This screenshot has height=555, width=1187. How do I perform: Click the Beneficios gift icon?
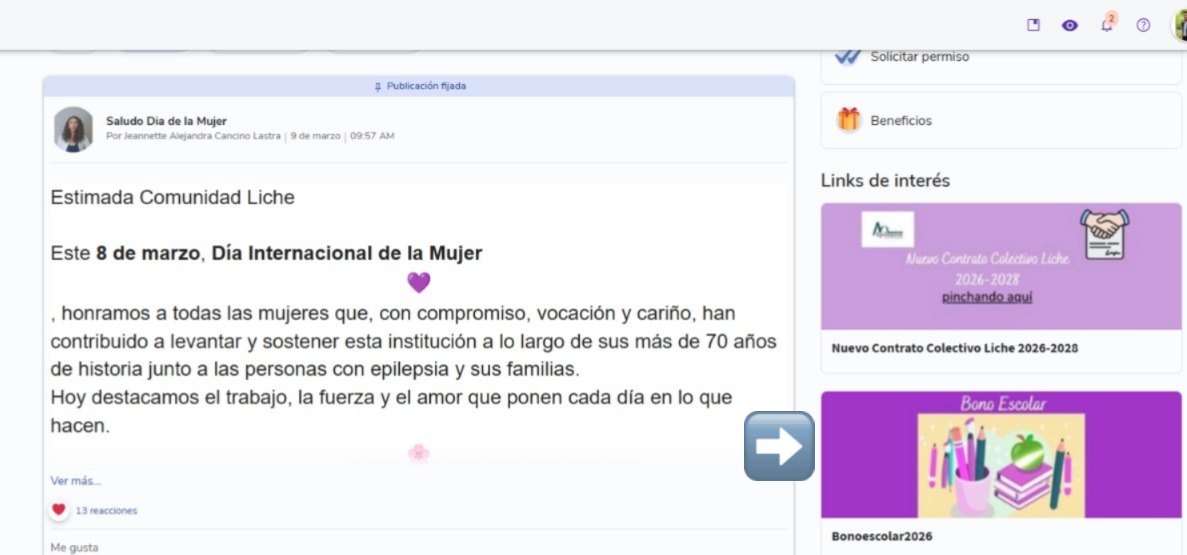click(x=849, y=120)
